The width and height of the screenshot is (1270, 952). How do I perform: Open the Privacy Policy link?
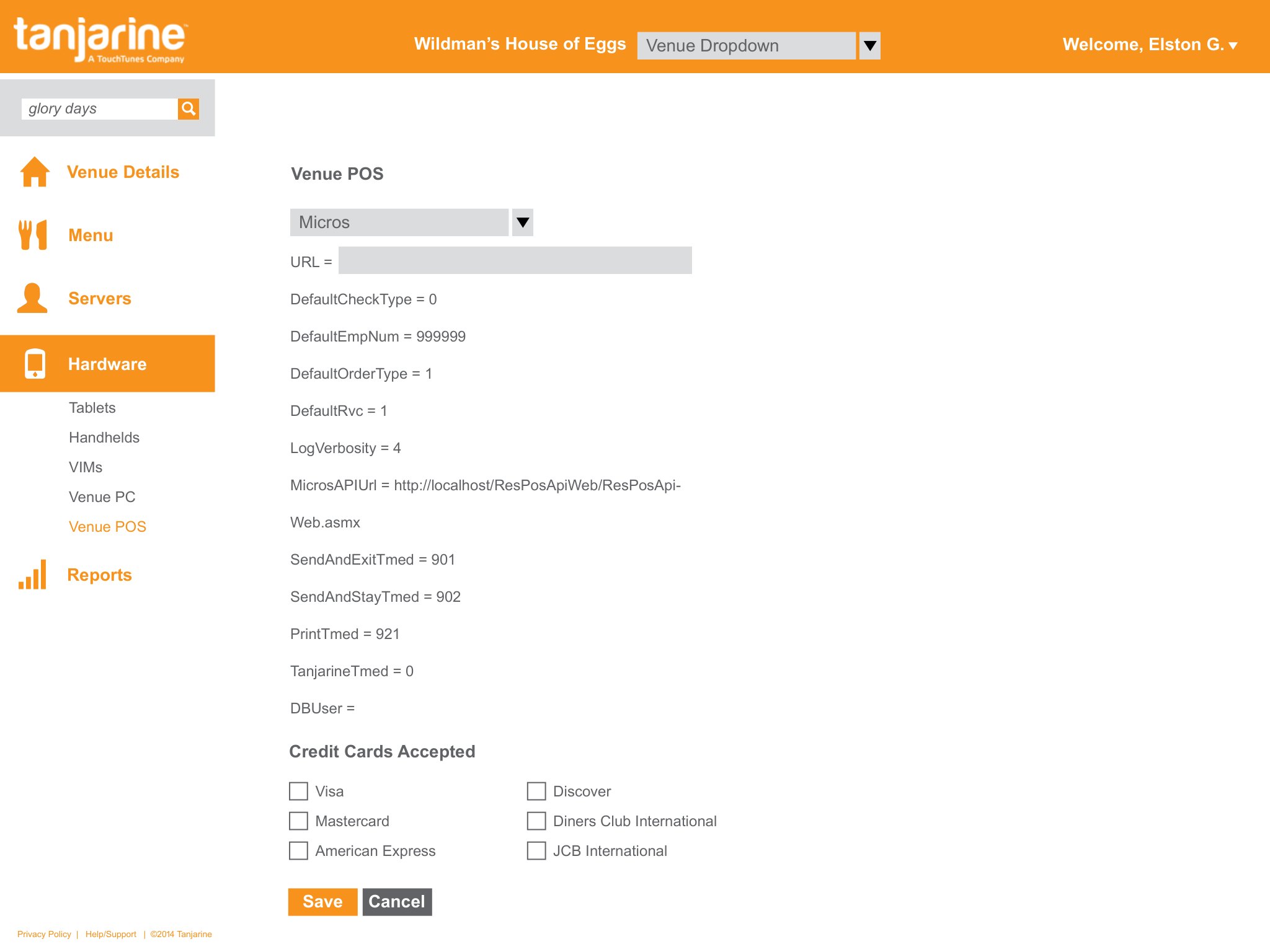tap(44, 934)
